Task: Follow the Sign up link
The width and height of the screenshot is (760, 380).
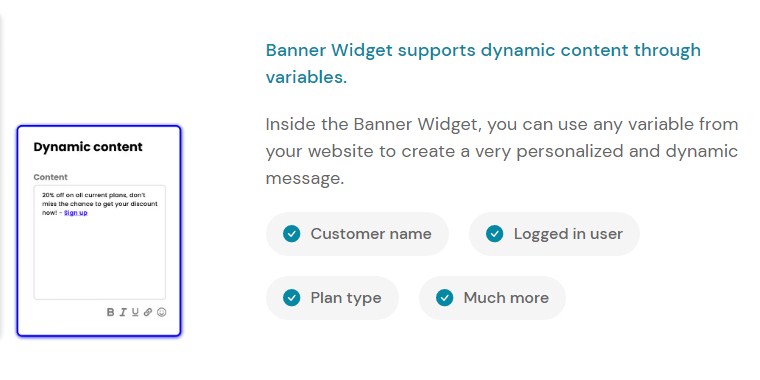Action: (76, 213)
